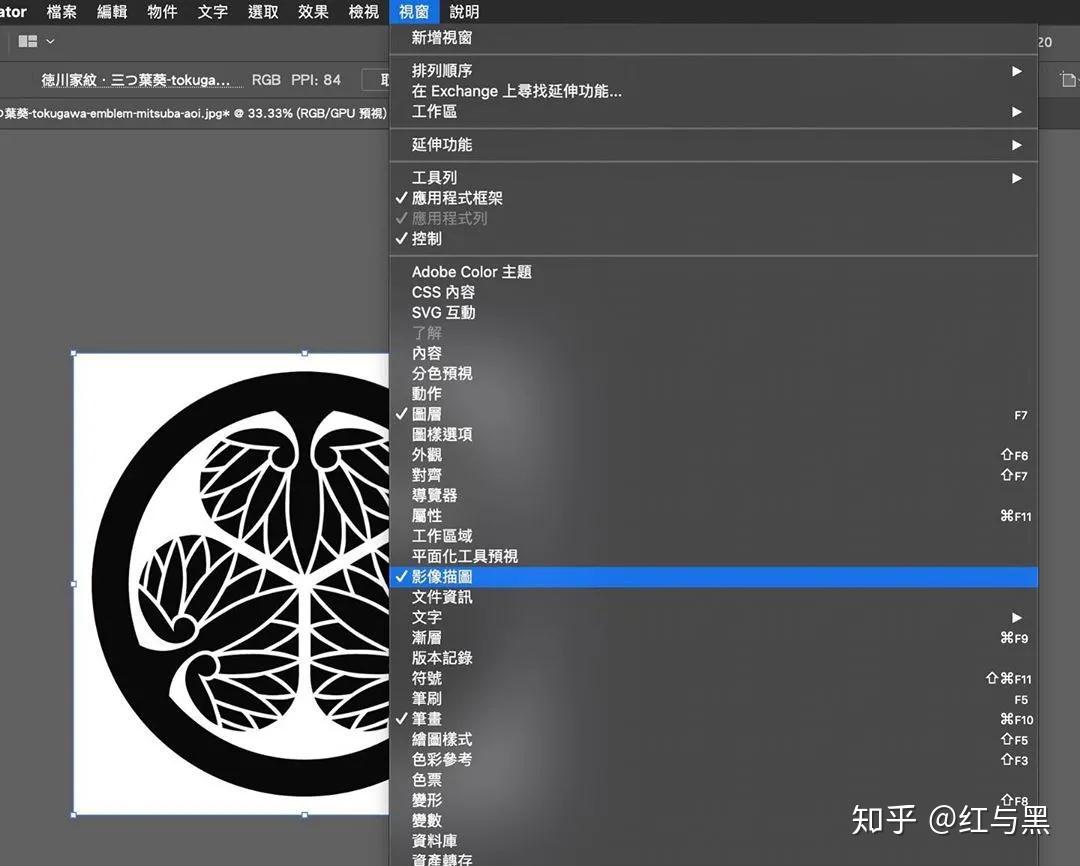Open the 筆刷 panel

pyautogui.click(x=714, y=699)
